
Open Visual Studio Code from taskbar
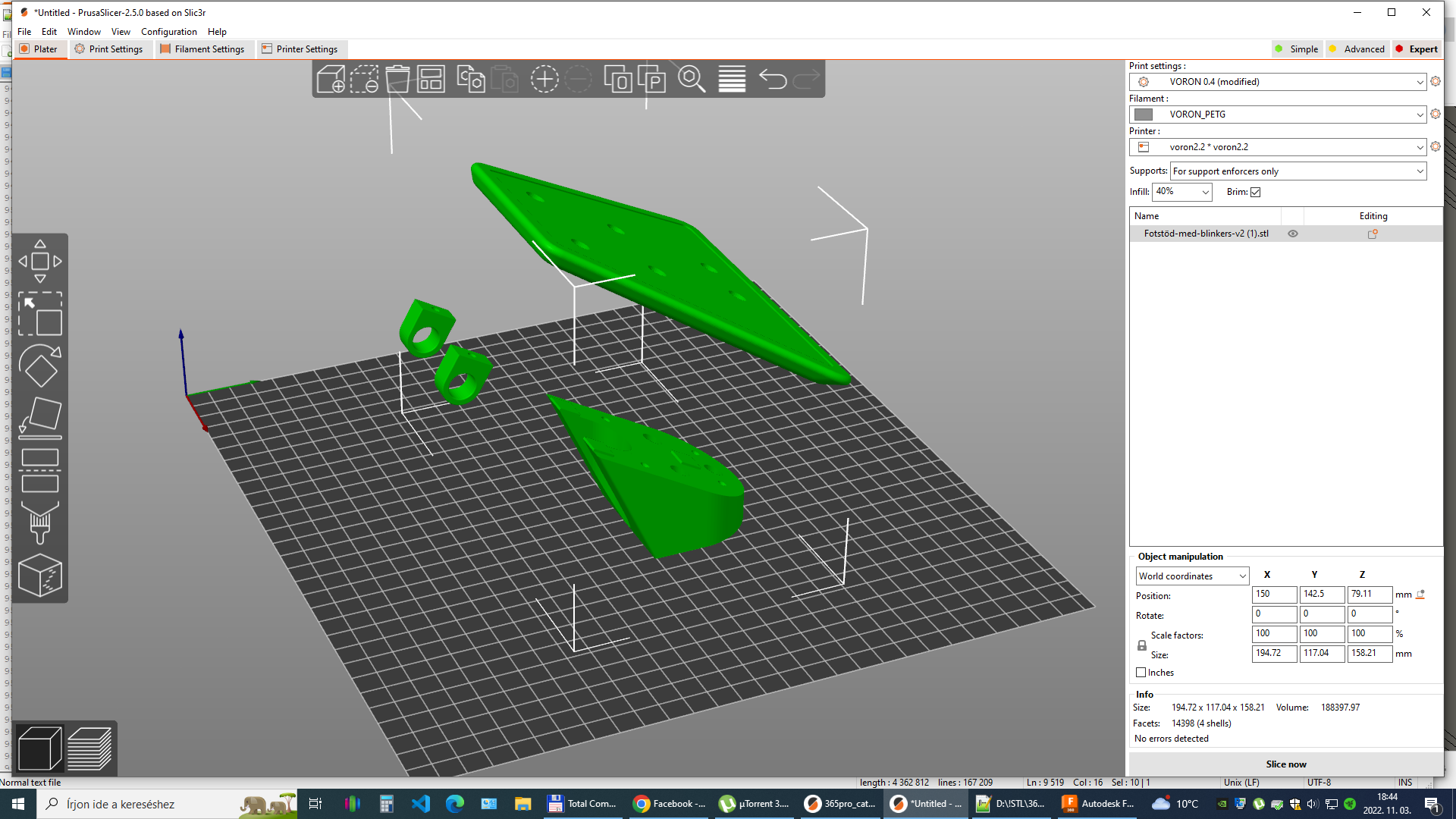tap(421, 804)
